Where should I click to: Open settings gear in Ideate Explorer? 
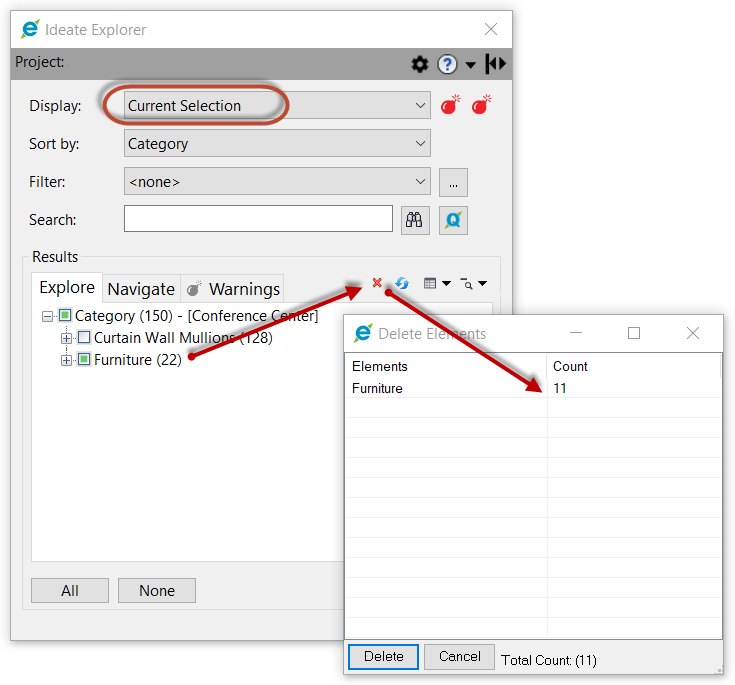[420, 64]
